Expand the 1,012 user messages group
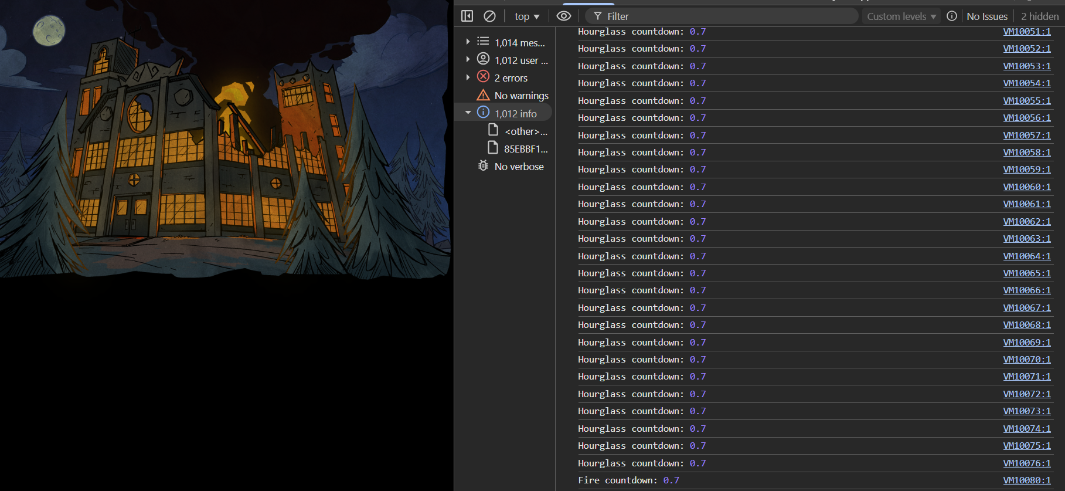The height and width of the screenshot is (491, 1065). (468, 60)
